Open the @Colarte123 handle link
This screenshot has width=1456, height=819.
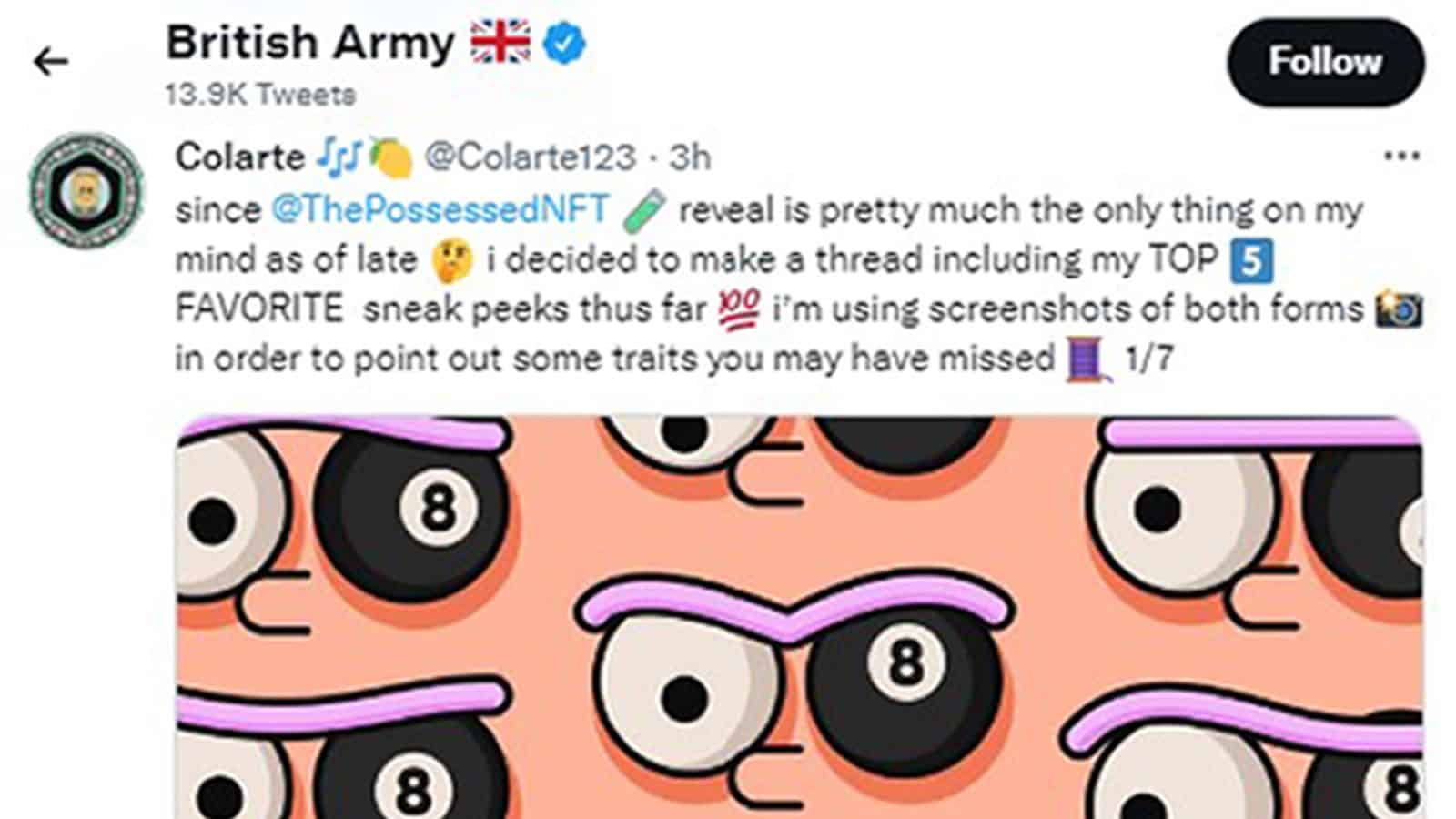pos(531,157)
